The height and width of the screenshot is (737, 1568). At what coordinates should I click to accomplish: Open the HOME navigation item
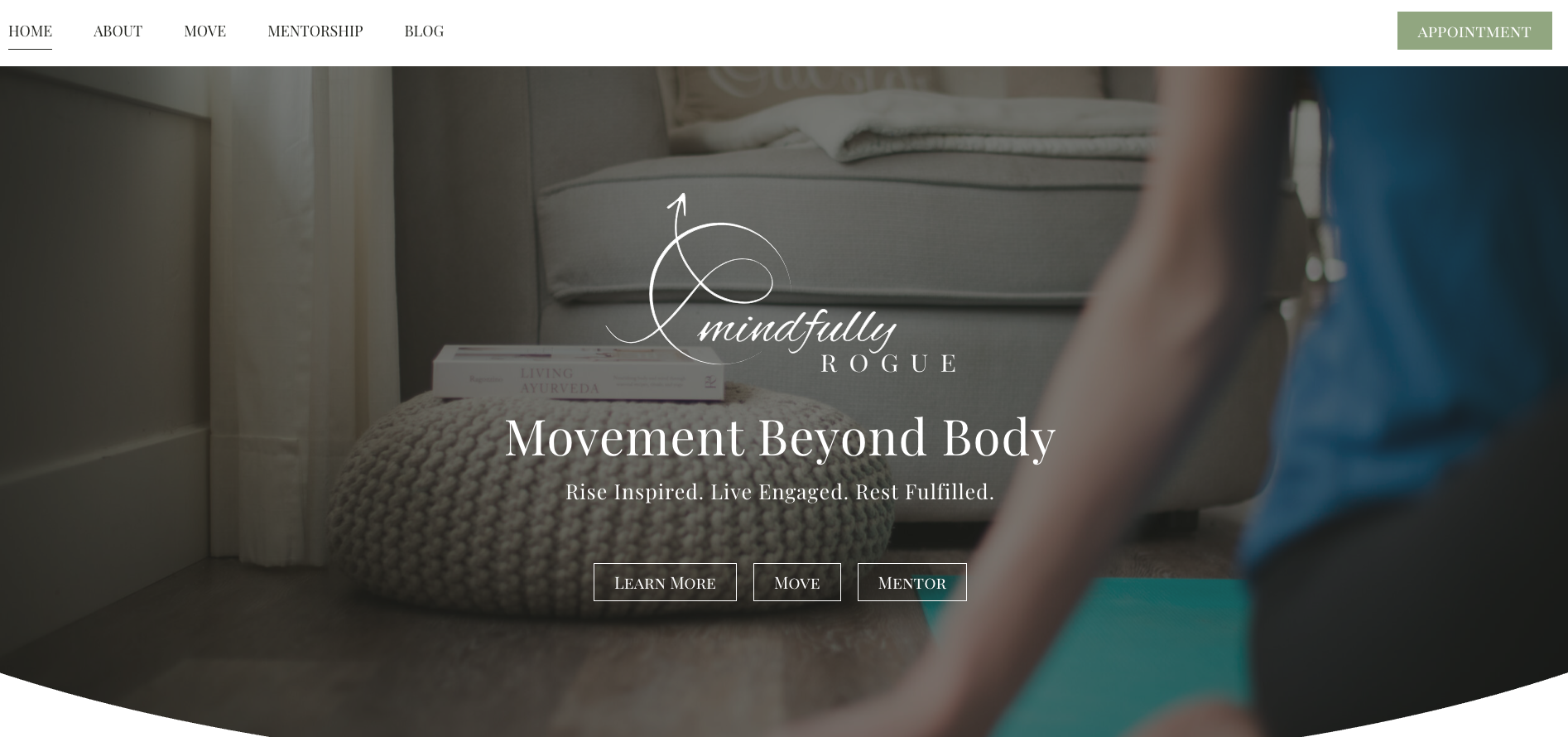[x=30, y=31]
